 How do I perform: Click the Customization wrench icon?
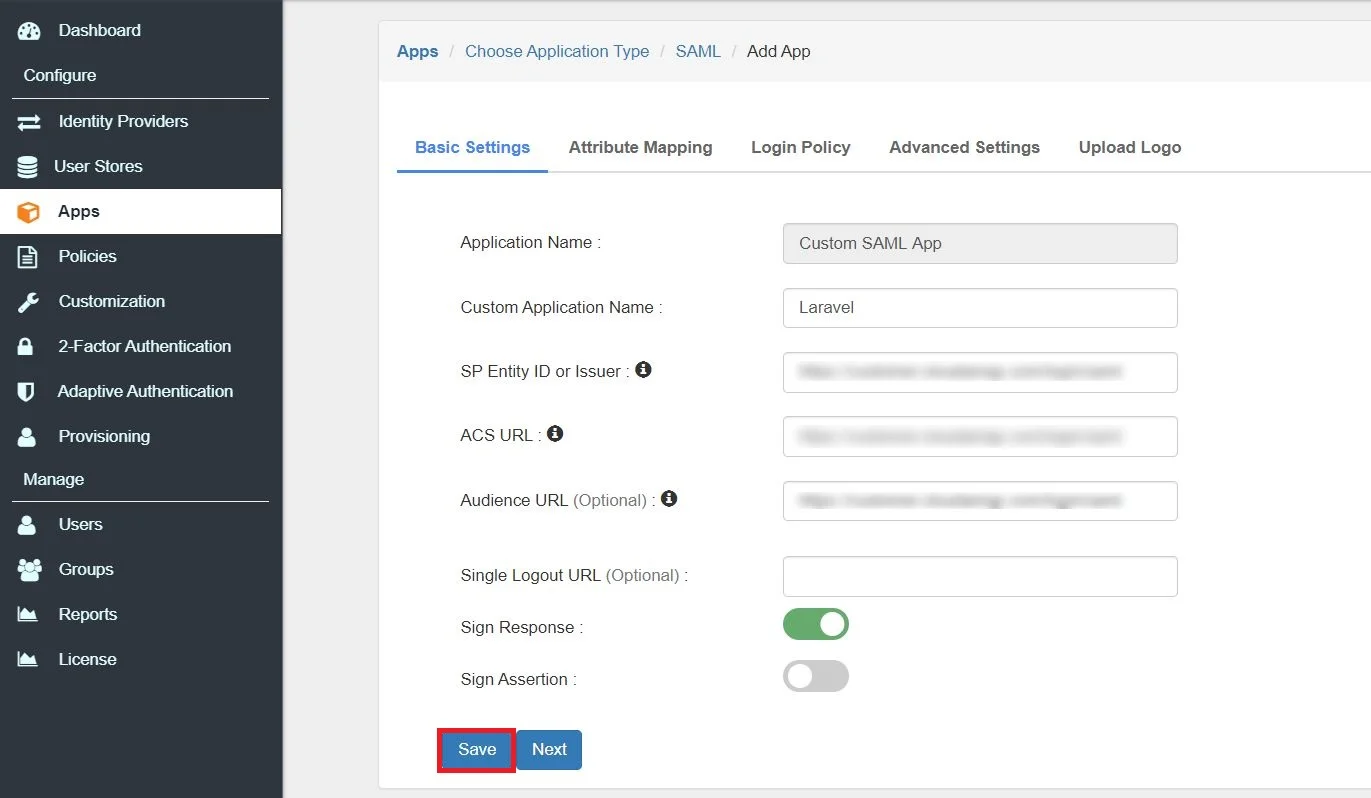click(28, 302)
